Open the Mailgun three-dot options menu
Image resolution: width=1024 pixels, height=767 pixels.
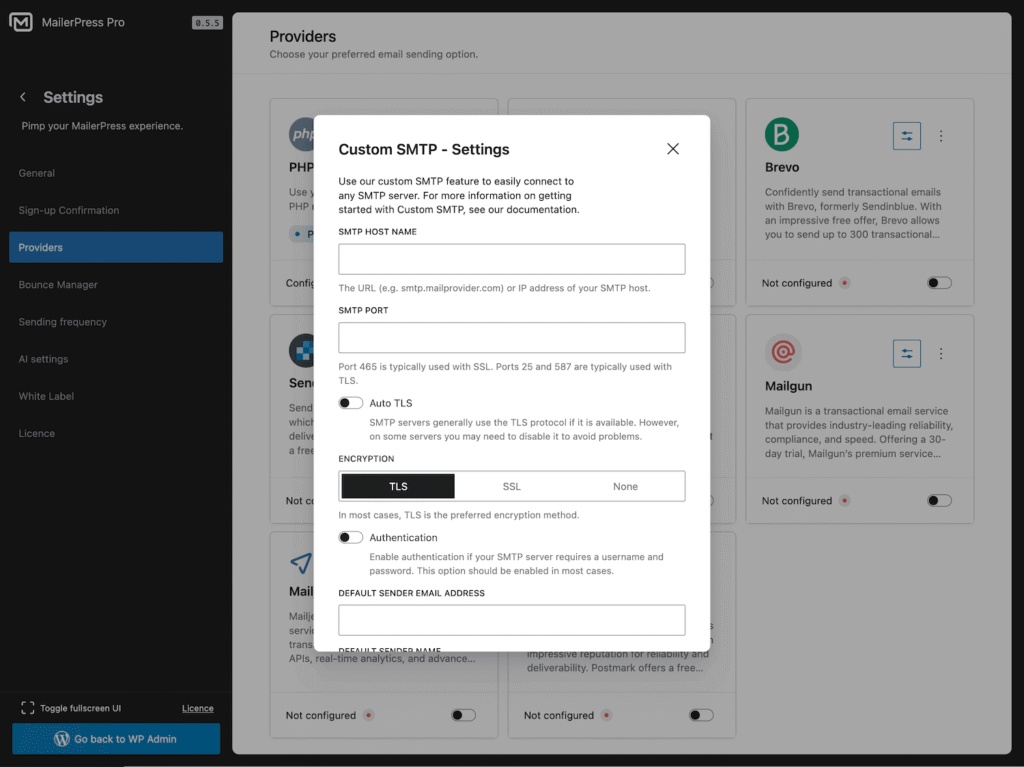[x=940, y=354]
